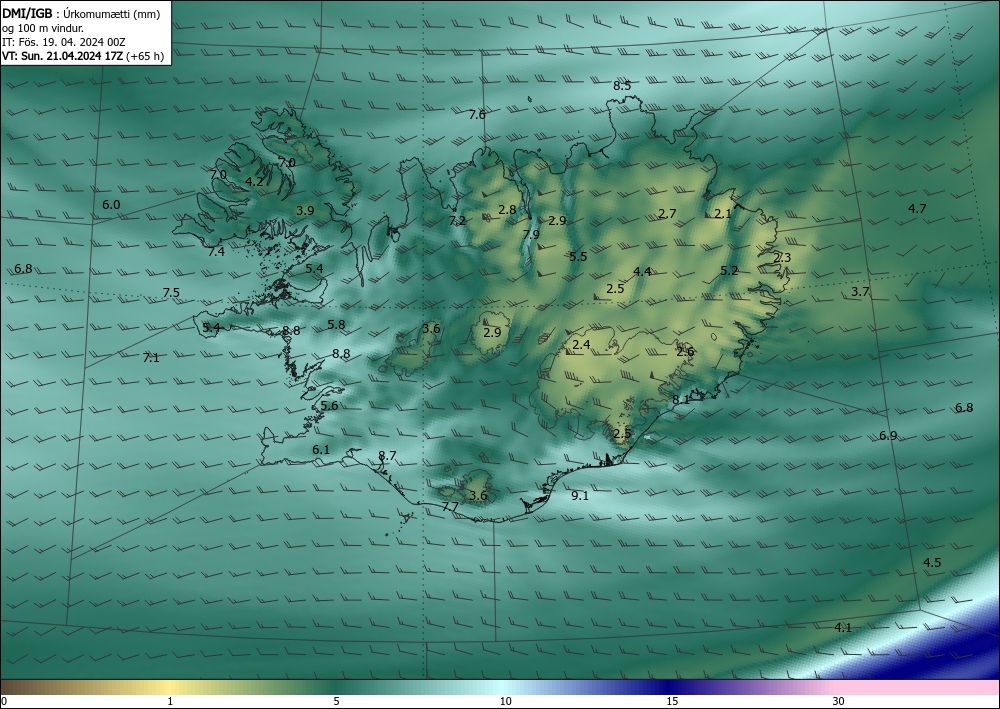Select the 6.9 value over the southeast sea
Screen dimensions: 1000x709
[x=888, y=435]
